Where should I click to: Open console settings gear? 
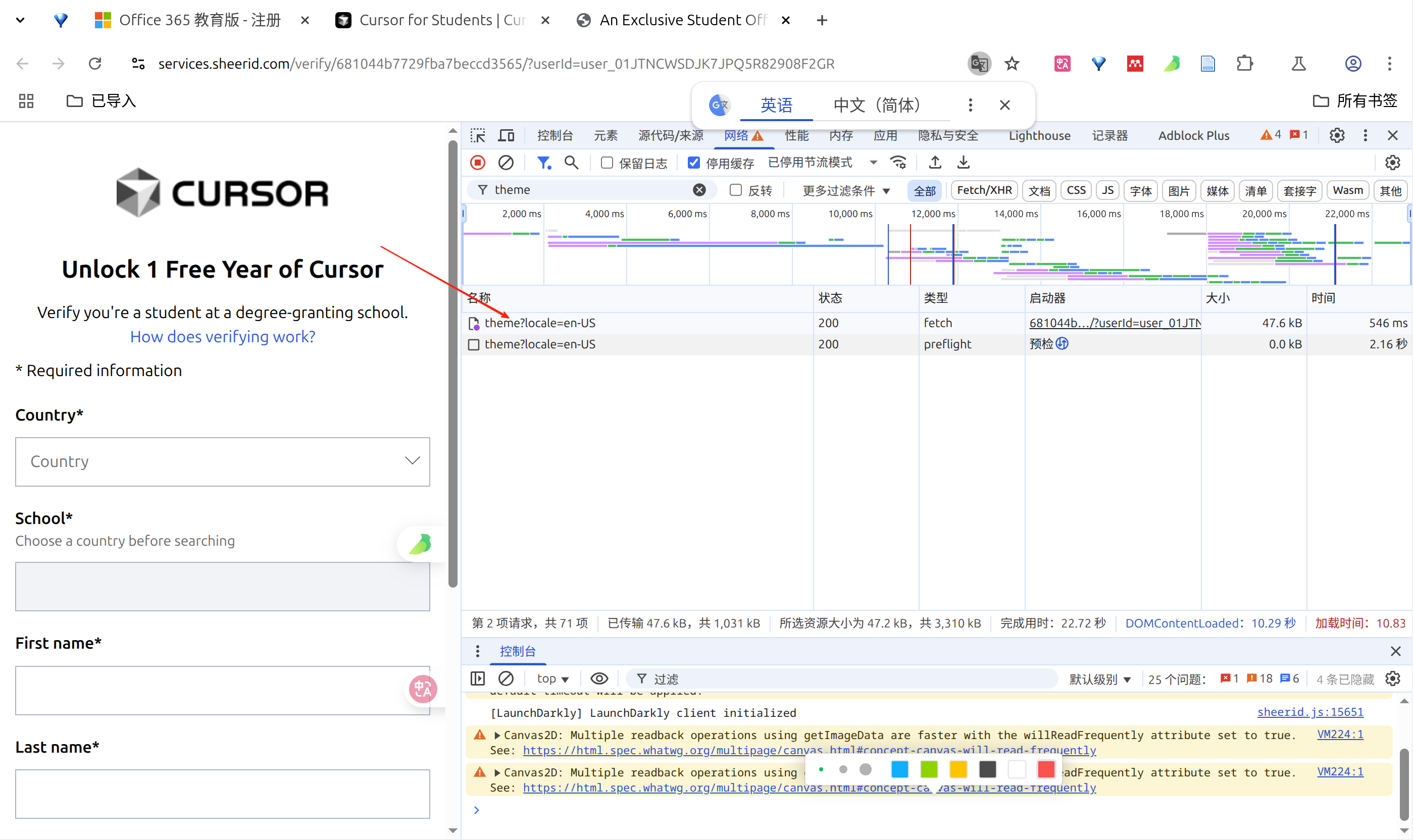(x=1392, y=678)
